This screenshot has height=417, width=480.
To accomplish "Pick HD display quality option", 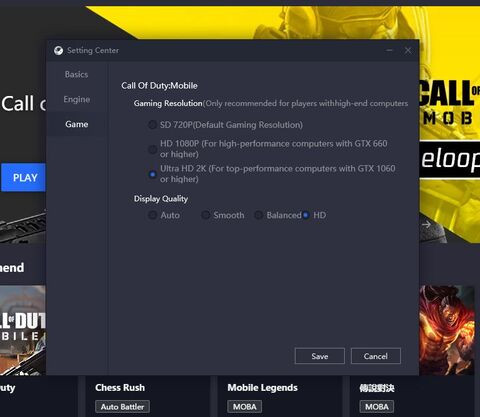I will tap(305, 215).
